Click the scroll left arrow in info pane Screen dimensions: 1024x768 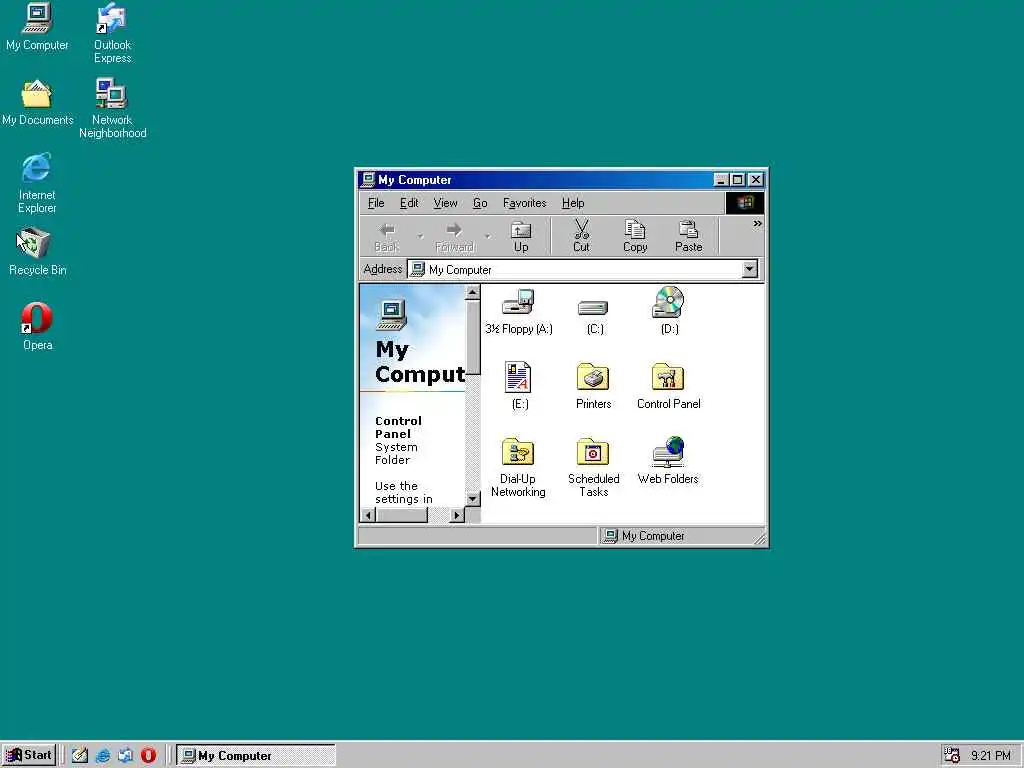point(368,515)
